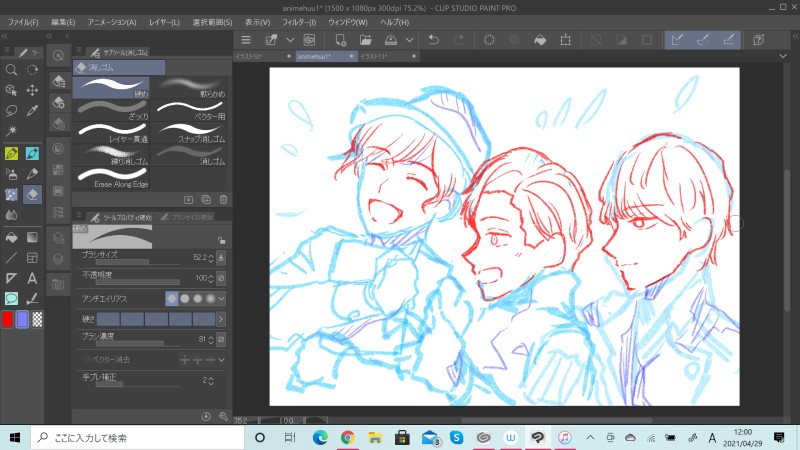800x450 pixels.
Task: Select the Airbrush tool
Action: [11, 174]
